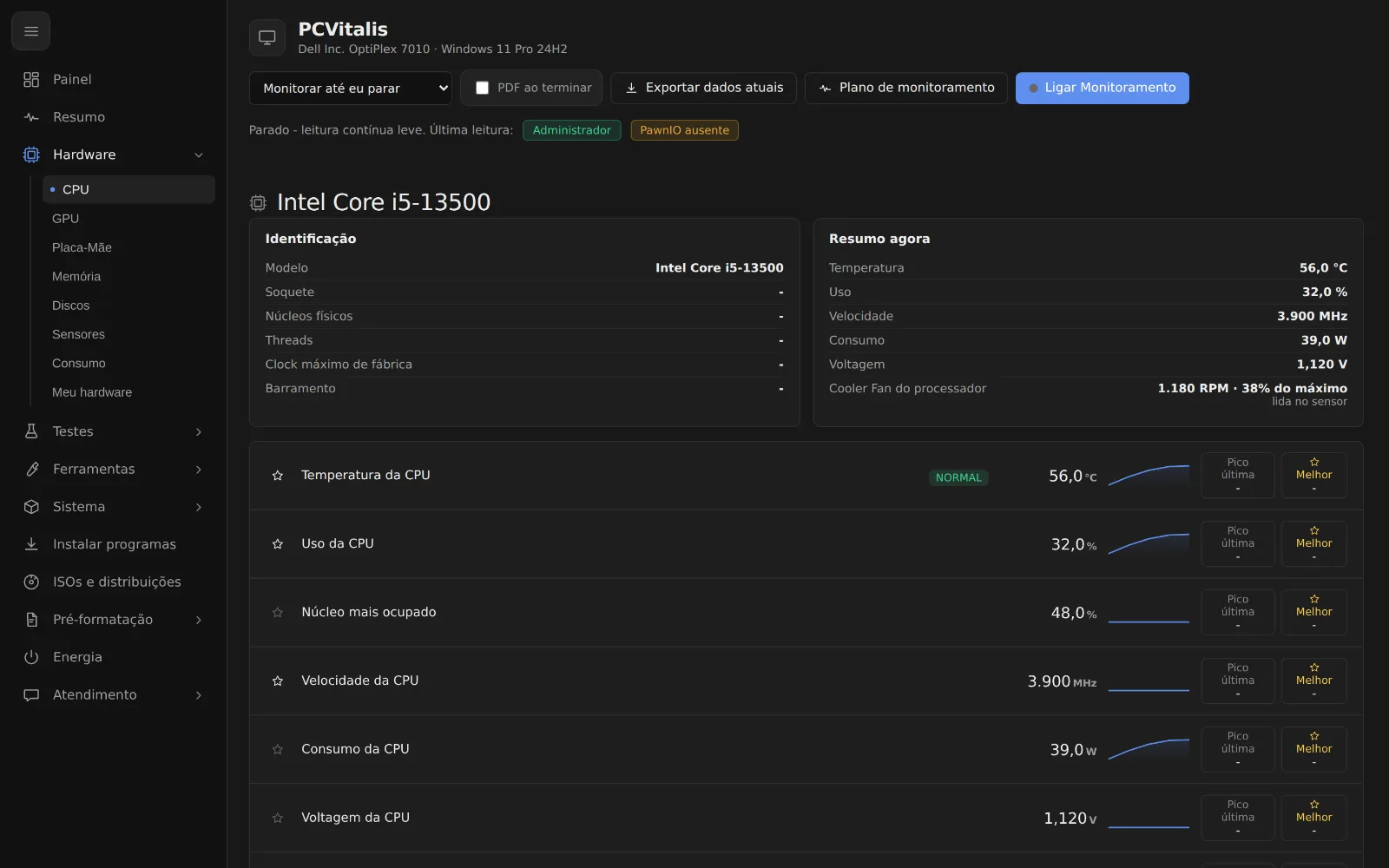Click Pico última box for Temperatura da CPU
The height and width of the screenshot is (868, 1389).
pyautogui.click(x=1238, y=476)
